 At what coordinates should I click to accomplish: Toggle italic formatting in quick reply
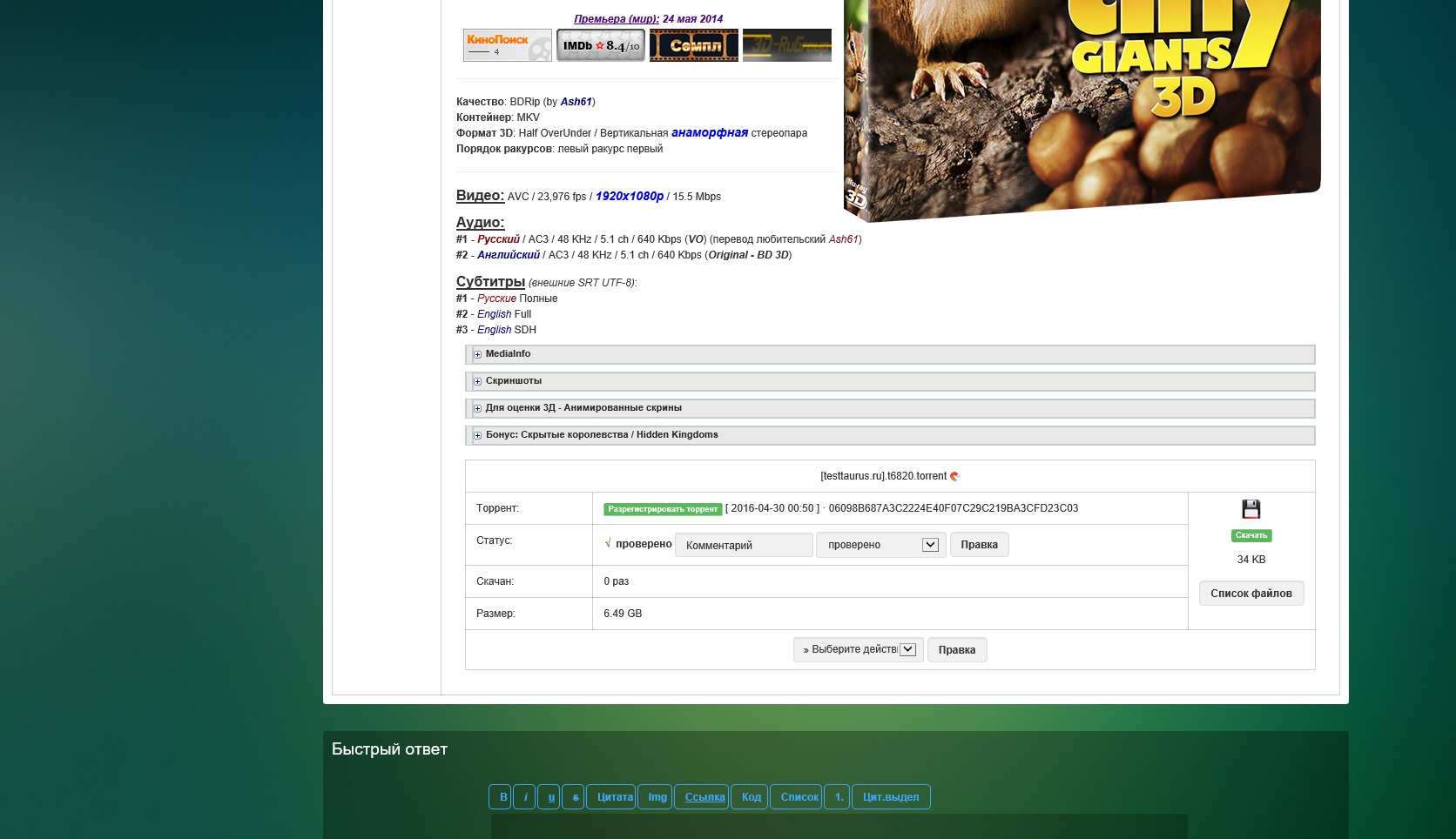(x=525, y=797)
